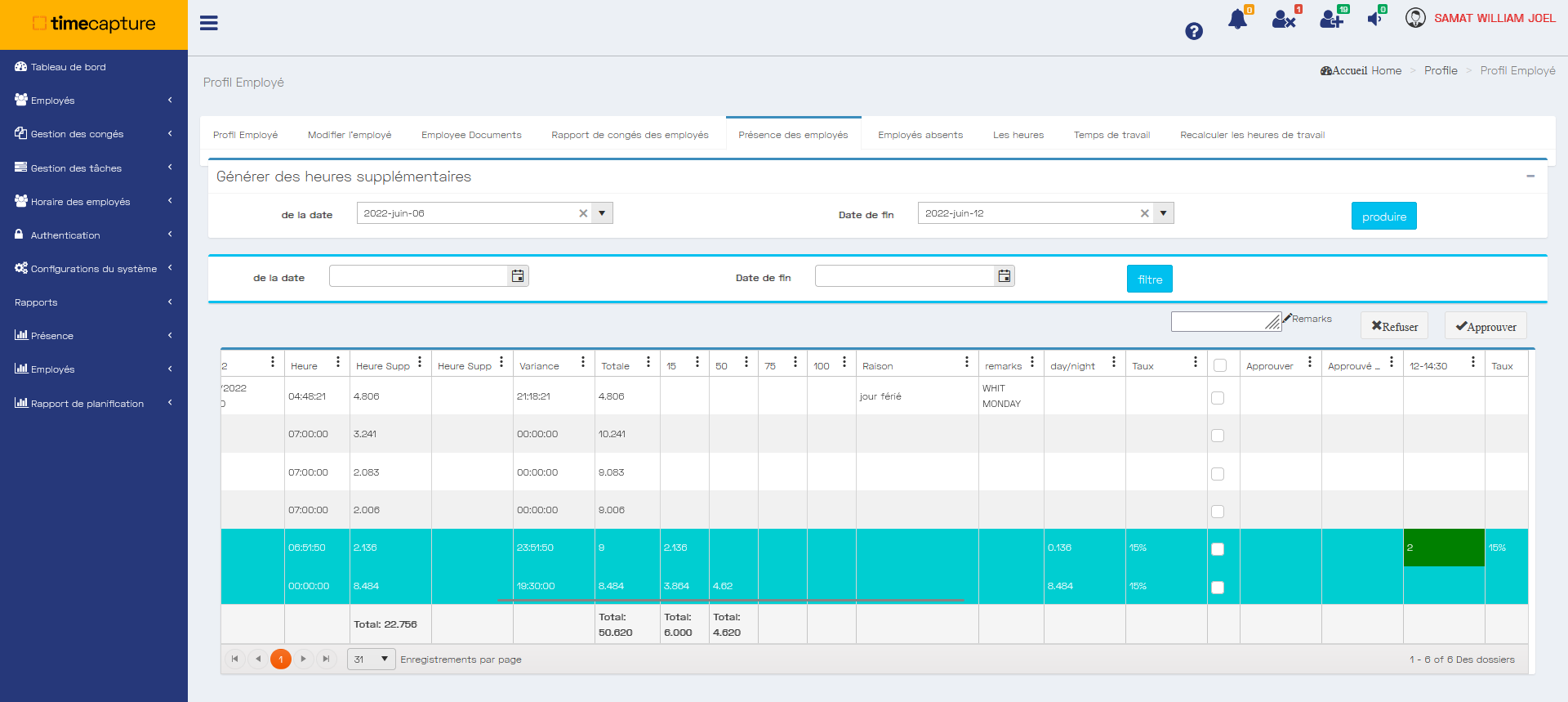Screen dimensions: 1568x702
Task: Open Tableau de bord in the sidebar
Action: tap(94, 67)
